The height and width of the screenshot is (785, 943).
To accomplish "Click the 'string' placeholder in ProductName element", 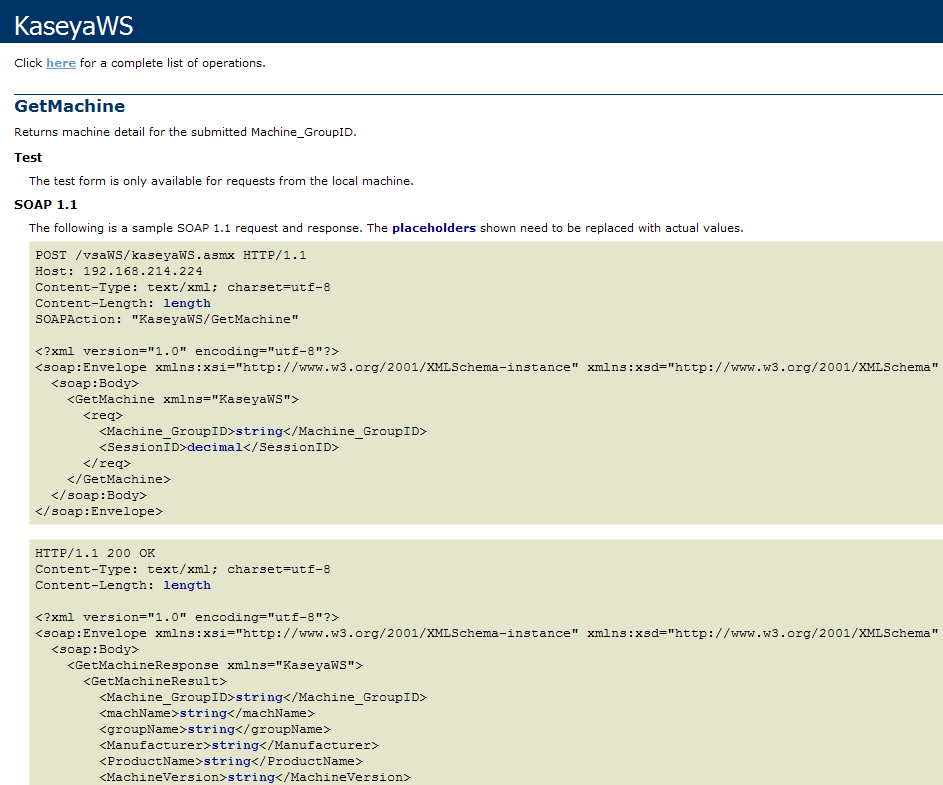I will [227, 762].
